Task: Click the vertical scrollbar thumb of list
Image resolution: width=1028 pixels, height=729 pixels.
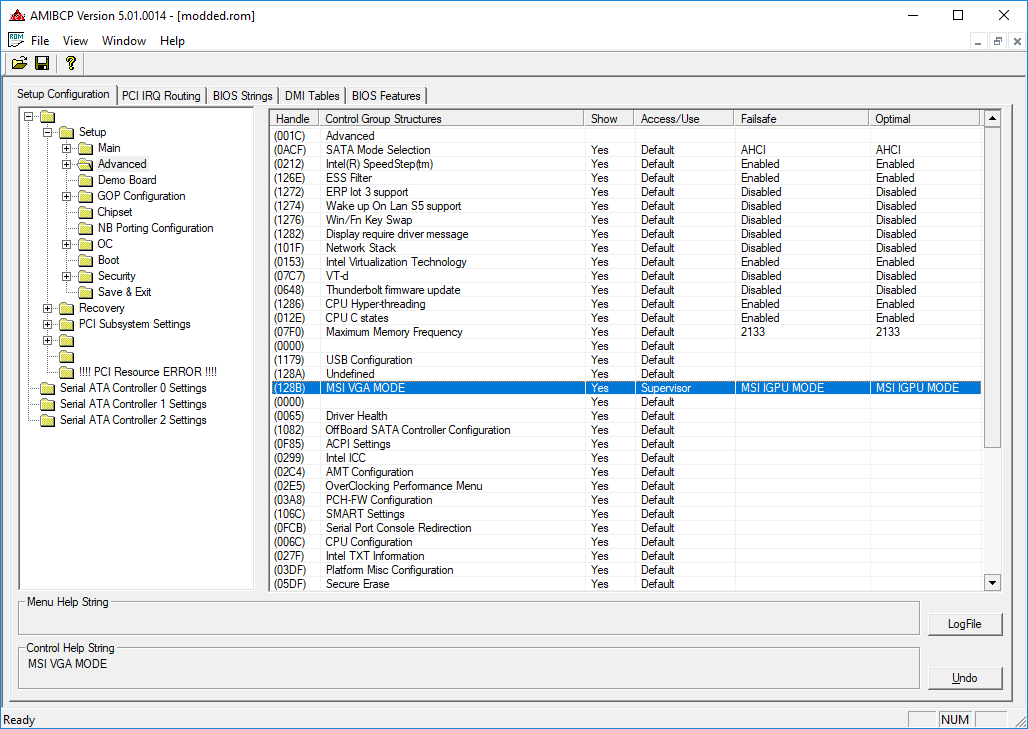Action: (992, 287)
